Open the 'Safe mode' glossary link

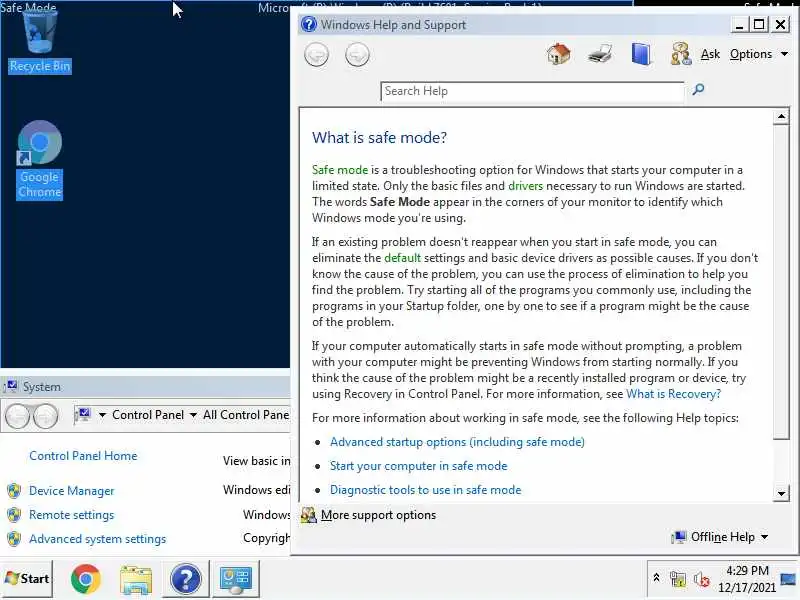[340, 170]
